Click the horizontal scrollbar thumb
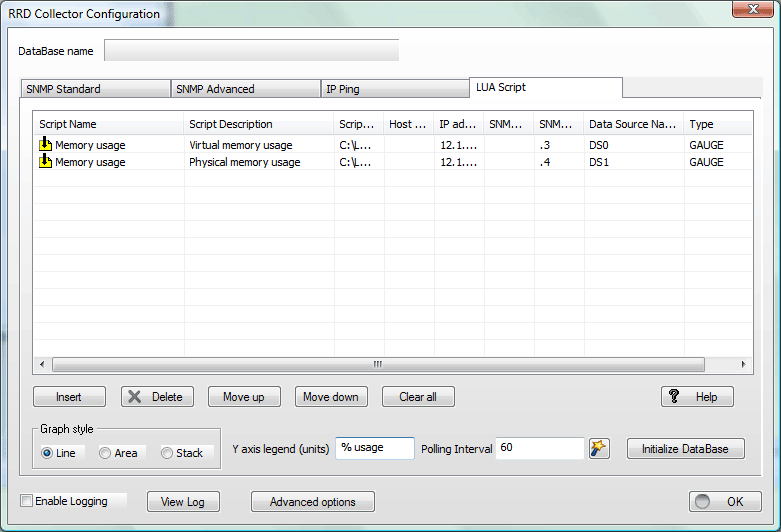Screen dimensions: 781x532 (378, 364)
